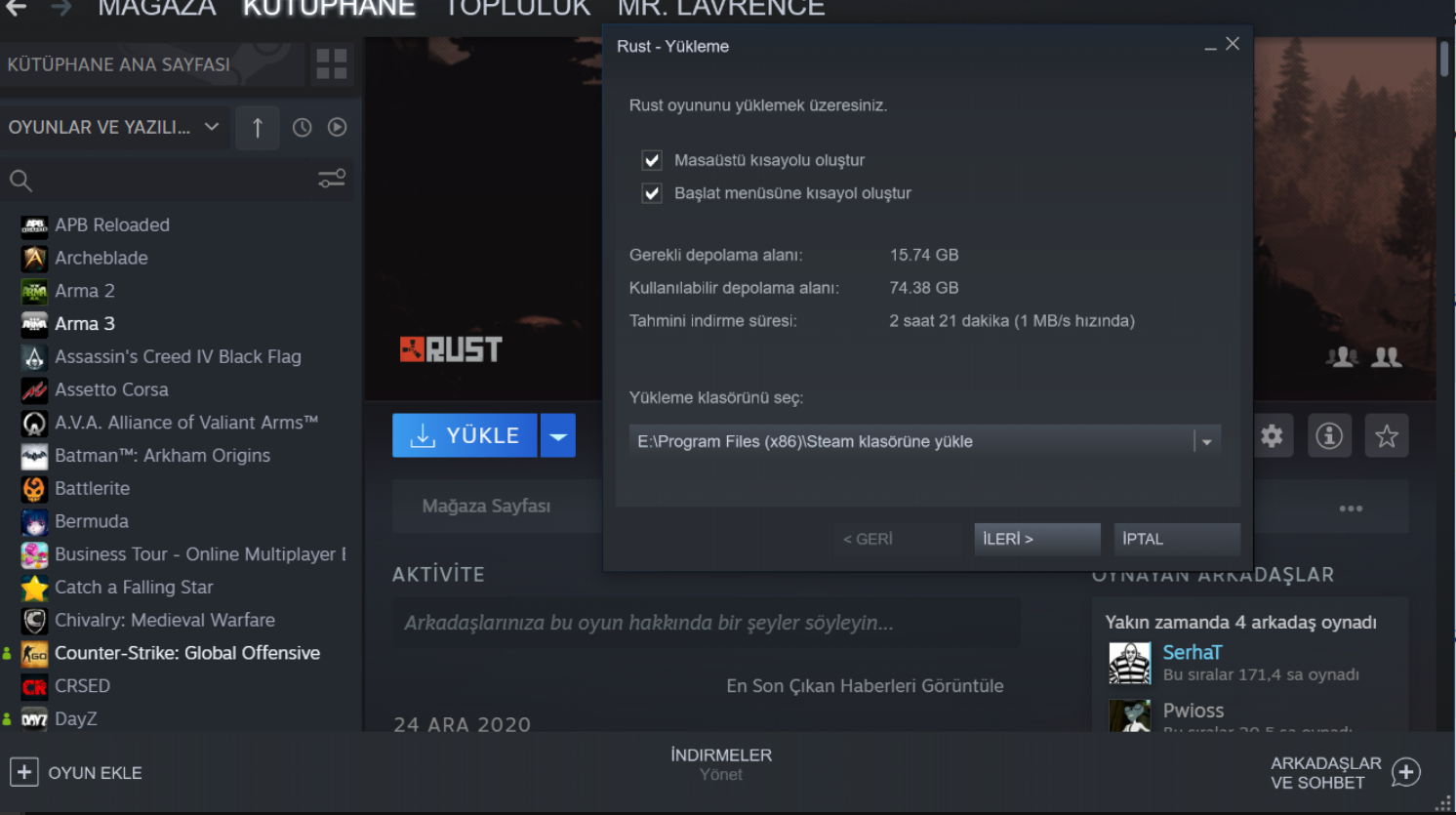Go forward with the right arrow
Image resolution: width=1456 pixels, height=815 pixels.
(61, 8)
